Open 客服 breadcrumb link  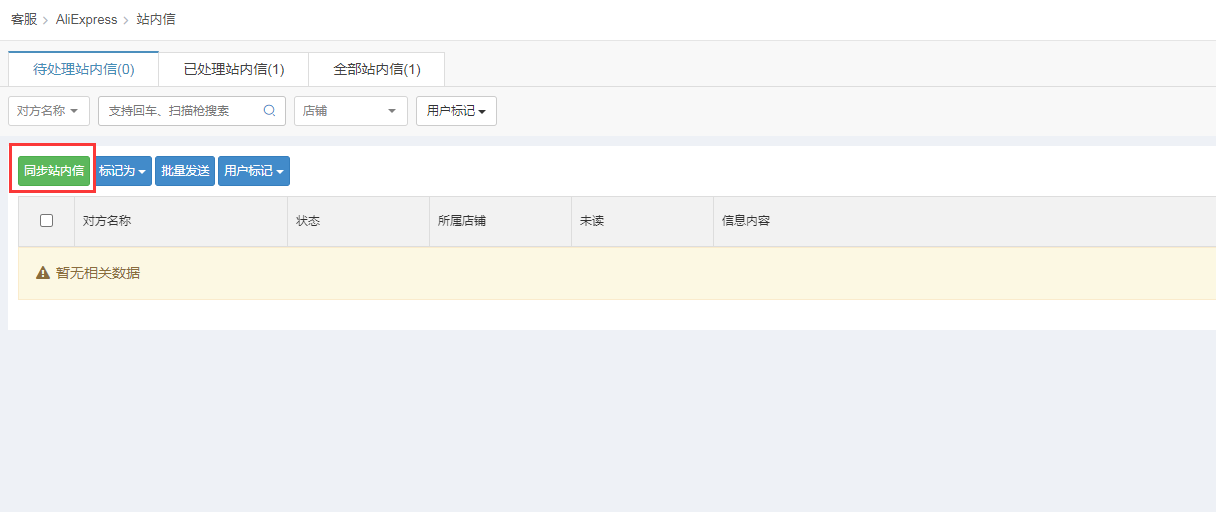tap(24, 19)
